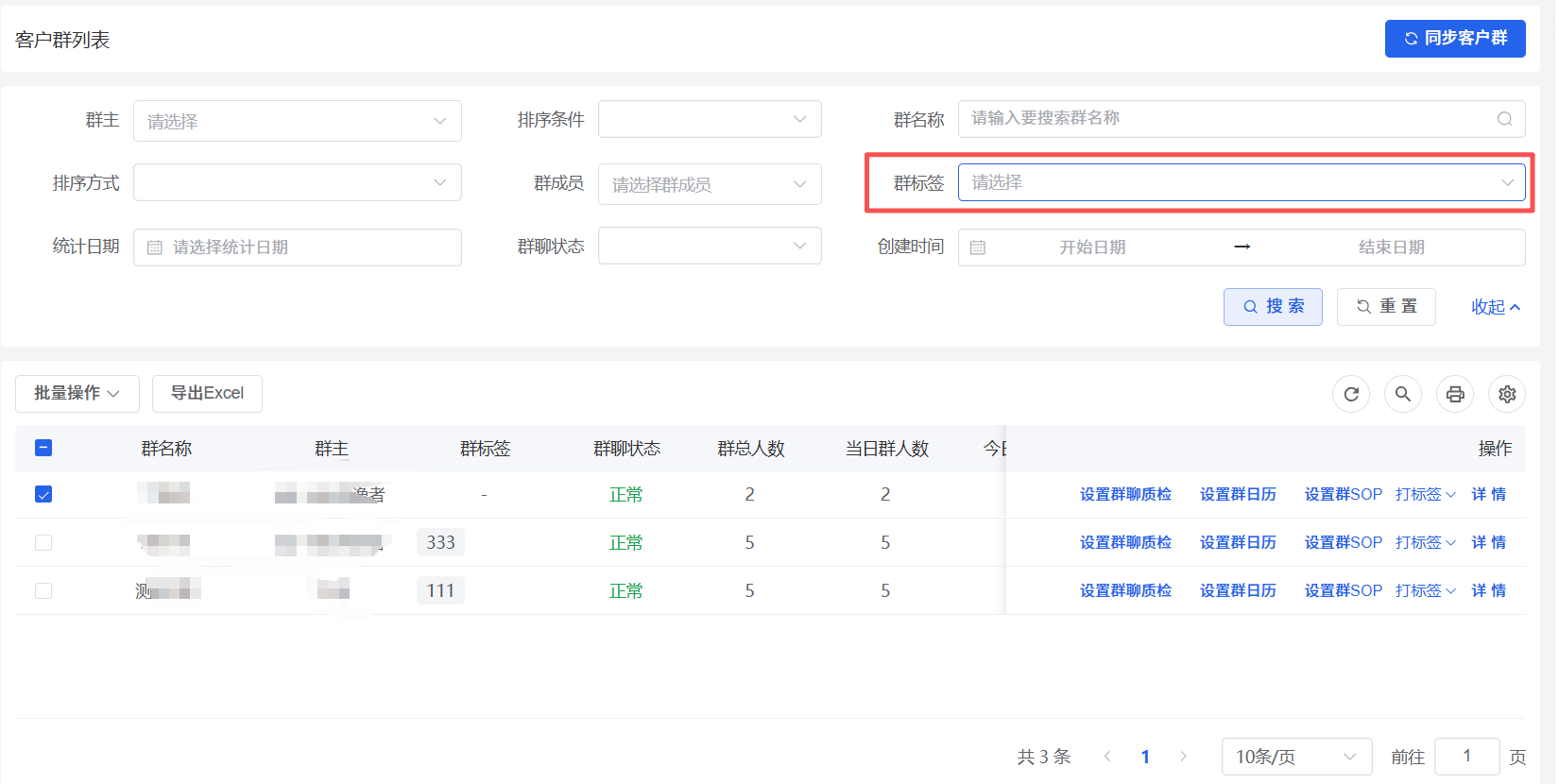Open 打标签 dropdown in the row tagged 333
The height and width of the screenshot is (784, 1559).
click(x=1426, y=542)
